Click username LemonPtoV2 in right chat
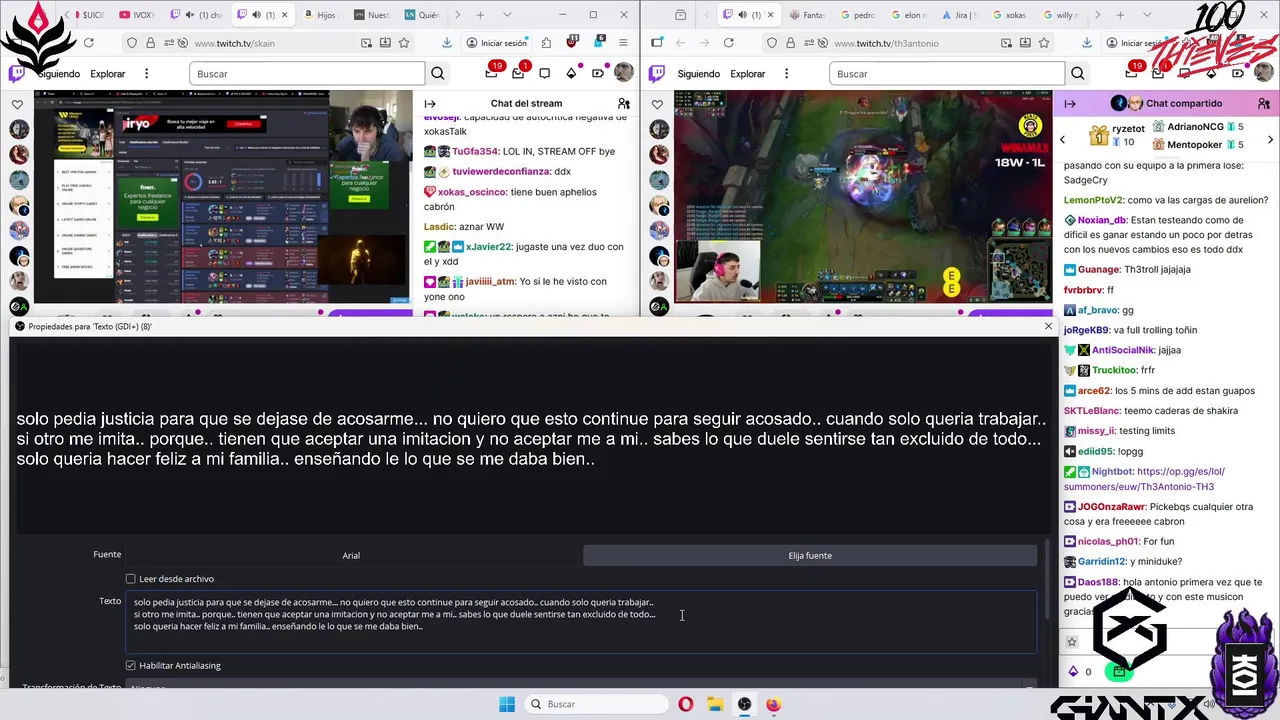 click(x=1094, y=200)
